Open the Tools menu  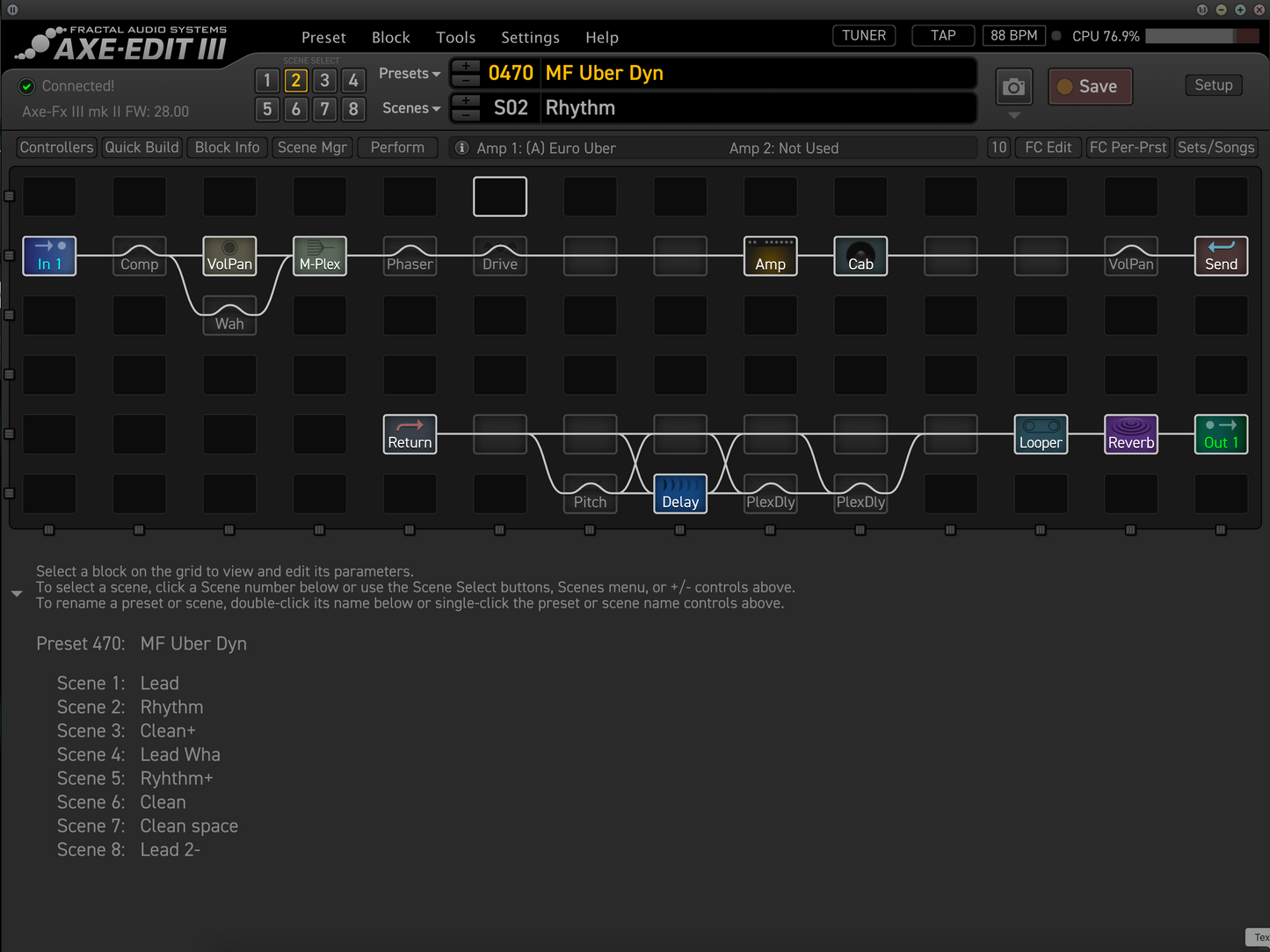455,37
